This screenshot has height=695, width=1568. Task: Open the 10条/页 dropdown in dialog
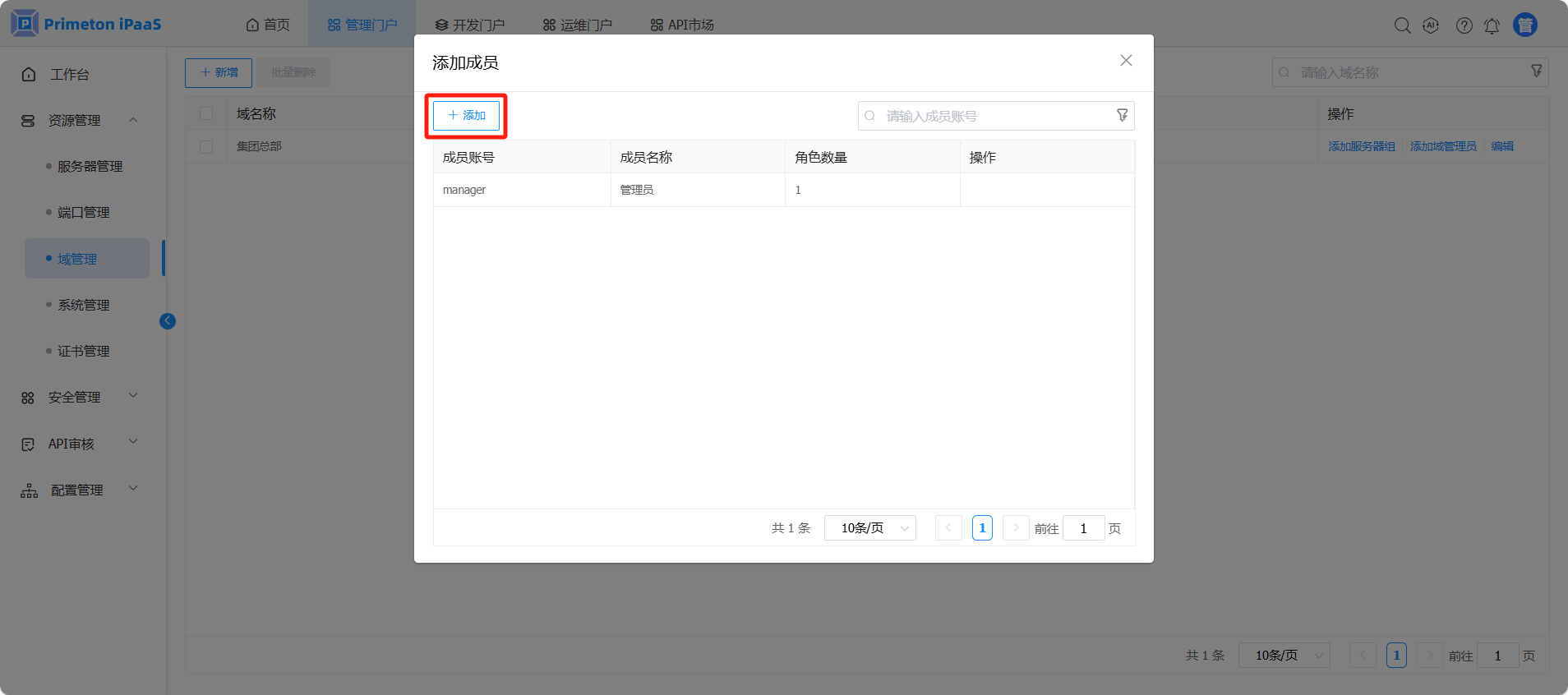click(869, 528)
